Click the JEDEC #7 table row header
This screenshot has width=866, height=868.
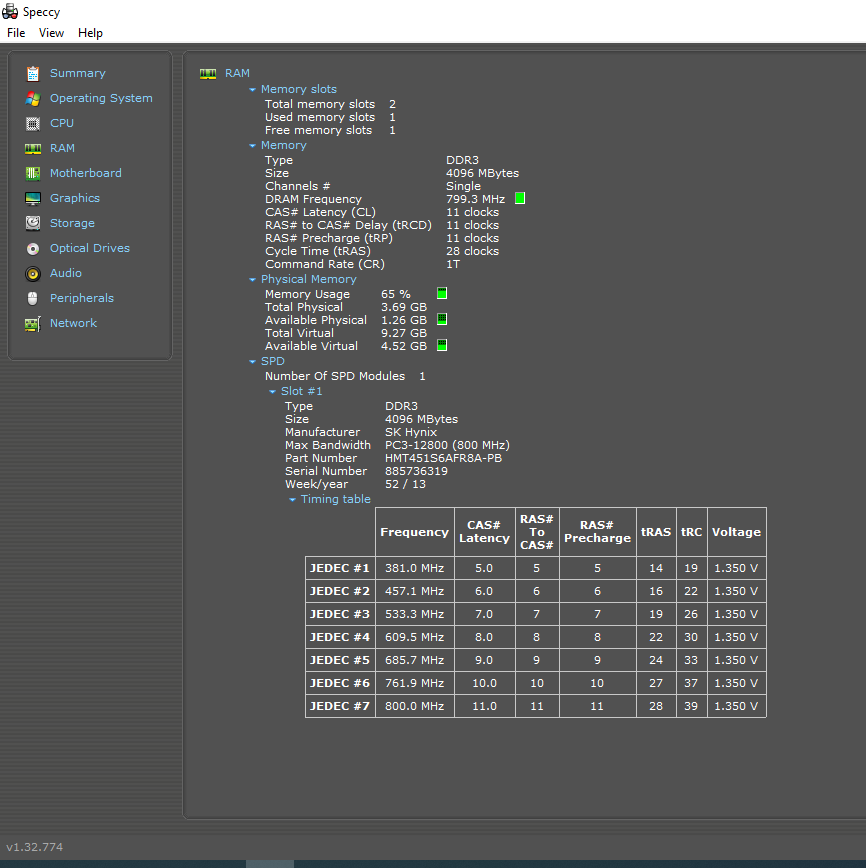pos(340,706)
